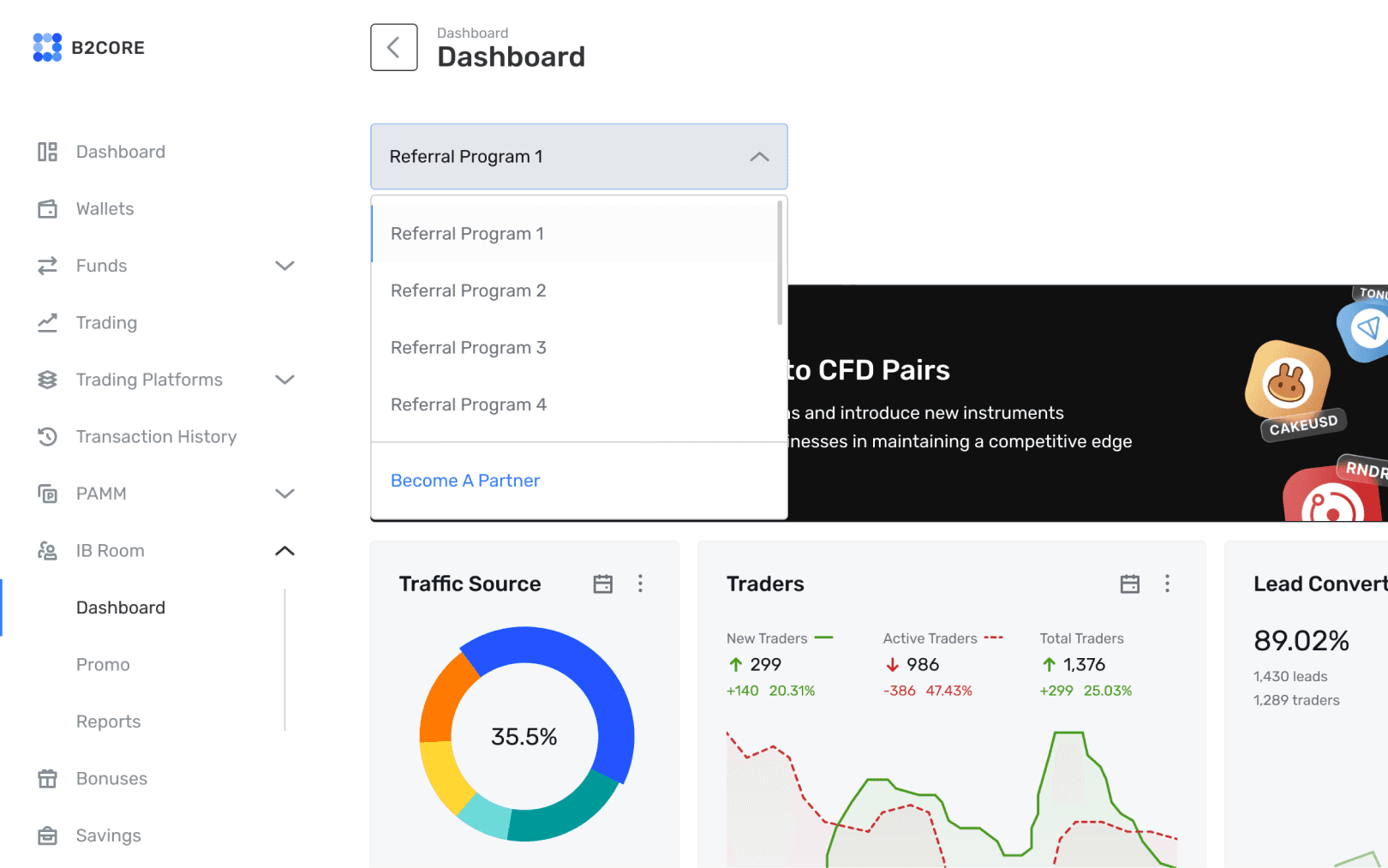Select Referral Program 1 option
The image size is (1388, 868).
574,234
